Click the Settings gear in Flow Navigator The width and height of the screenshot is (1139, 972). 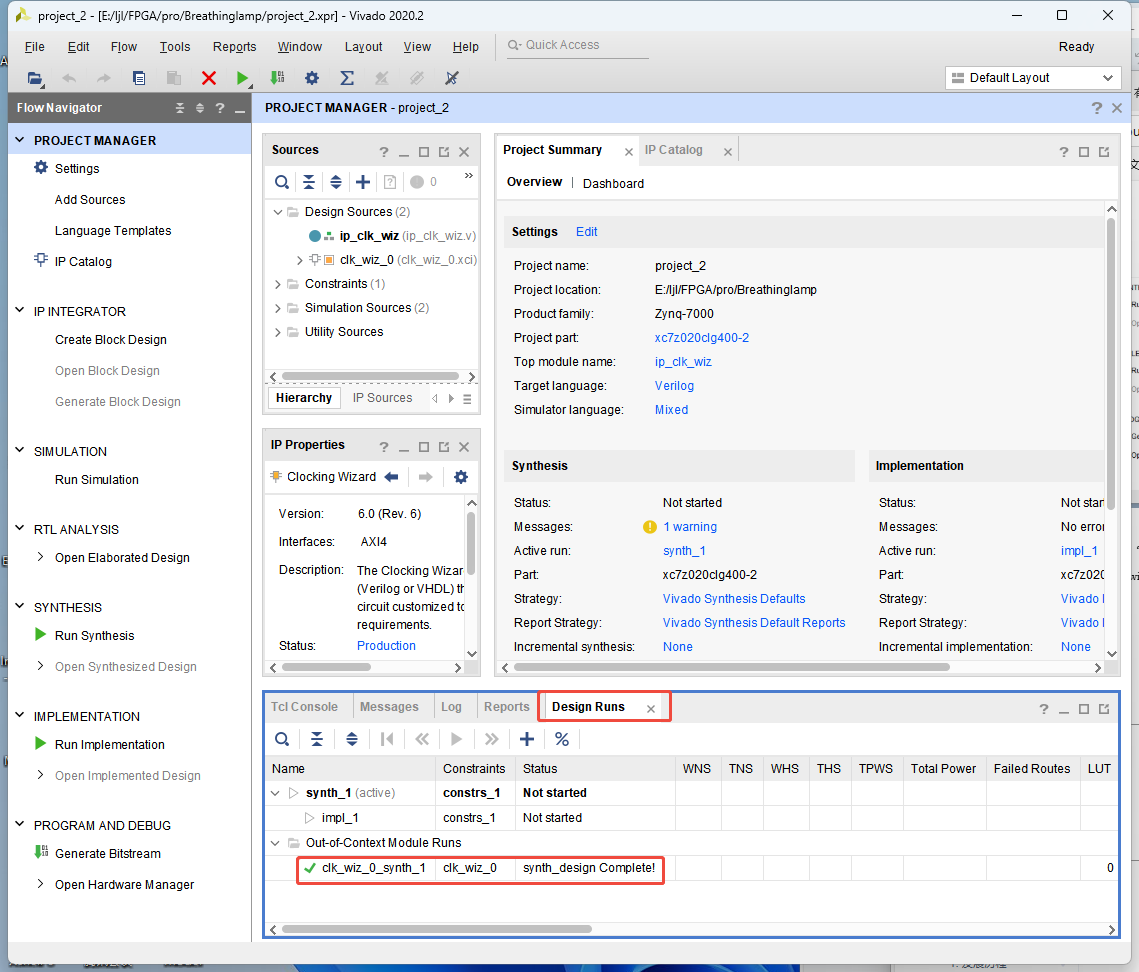pyautogui.click(x=41, y=168)
